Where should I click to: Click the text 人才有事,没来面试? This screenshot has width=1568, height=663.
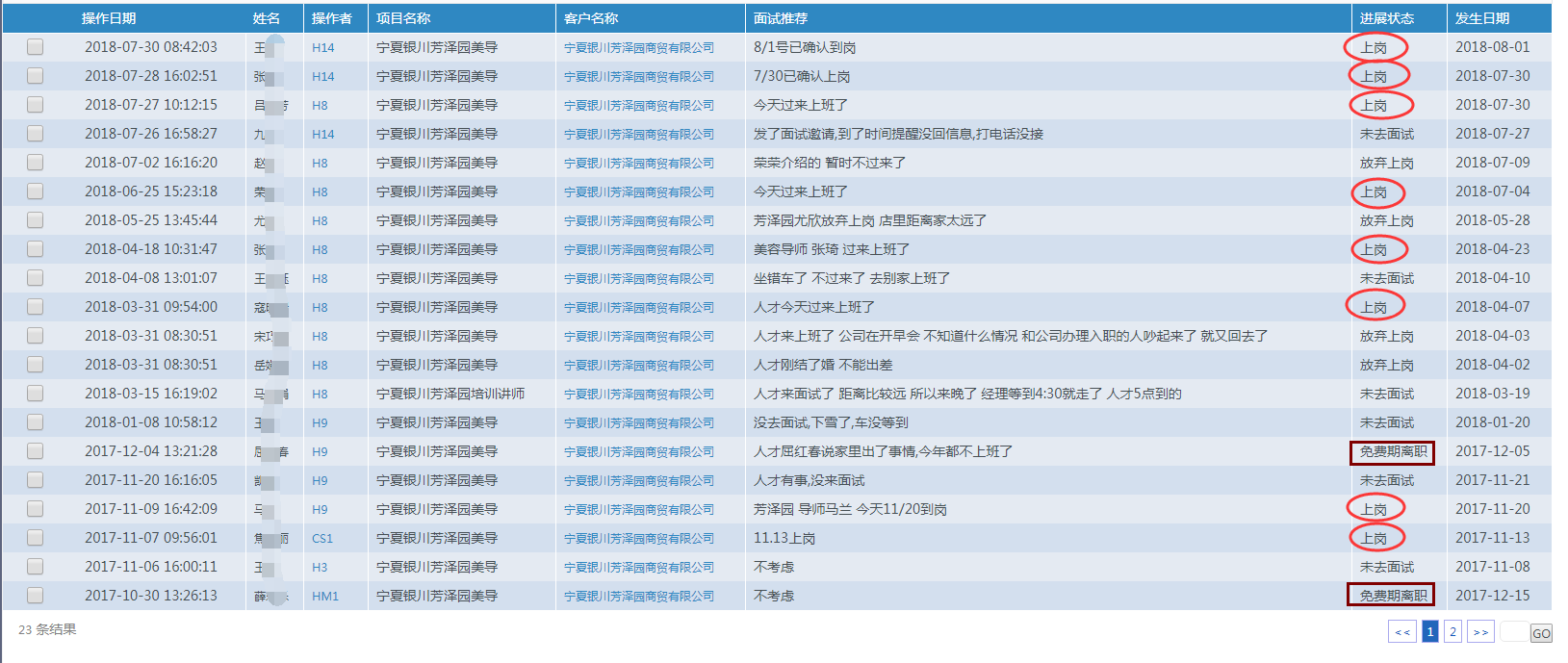[x=810, y=480]
